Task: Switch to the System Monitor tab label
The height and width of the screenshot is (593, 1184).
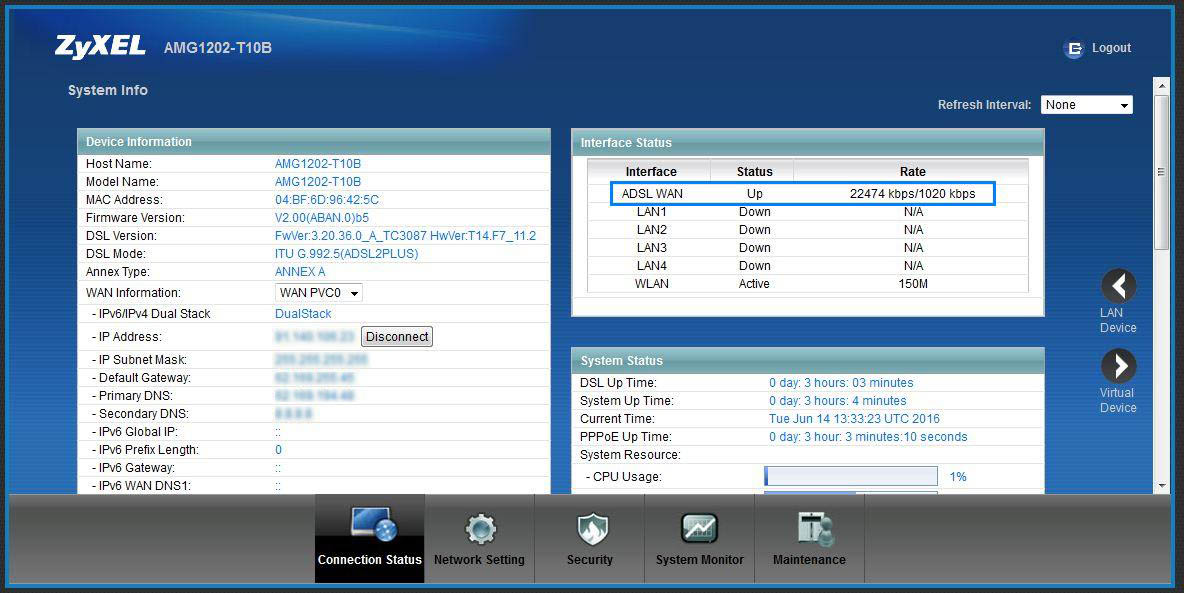Action: pos(699,560)
